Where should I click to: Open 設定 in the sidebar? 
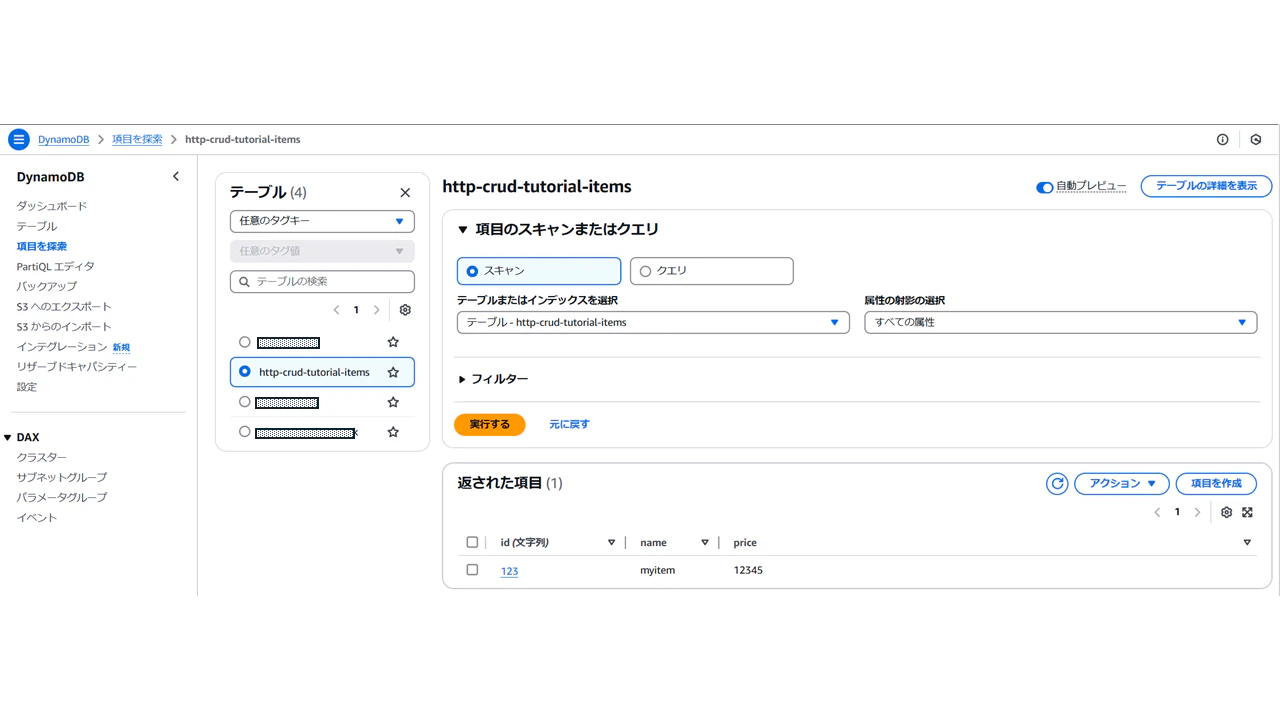click(27, 387)
